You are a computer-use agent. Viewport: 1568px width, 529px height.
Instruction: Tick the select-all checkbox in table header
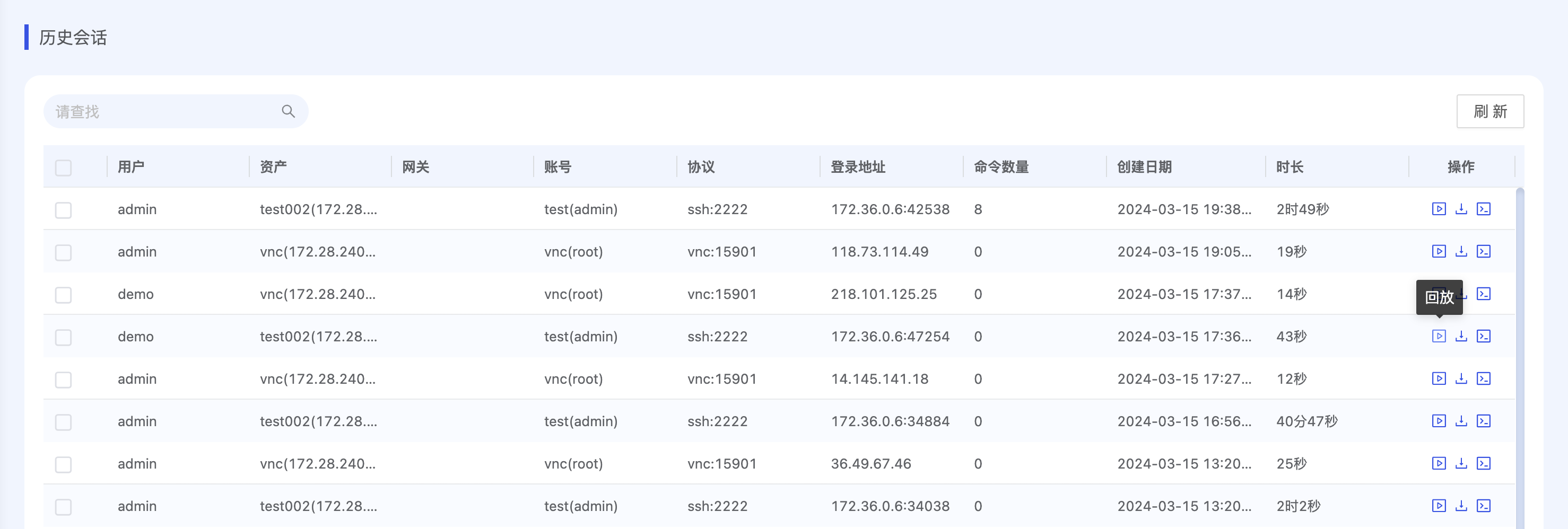[63, 167]
